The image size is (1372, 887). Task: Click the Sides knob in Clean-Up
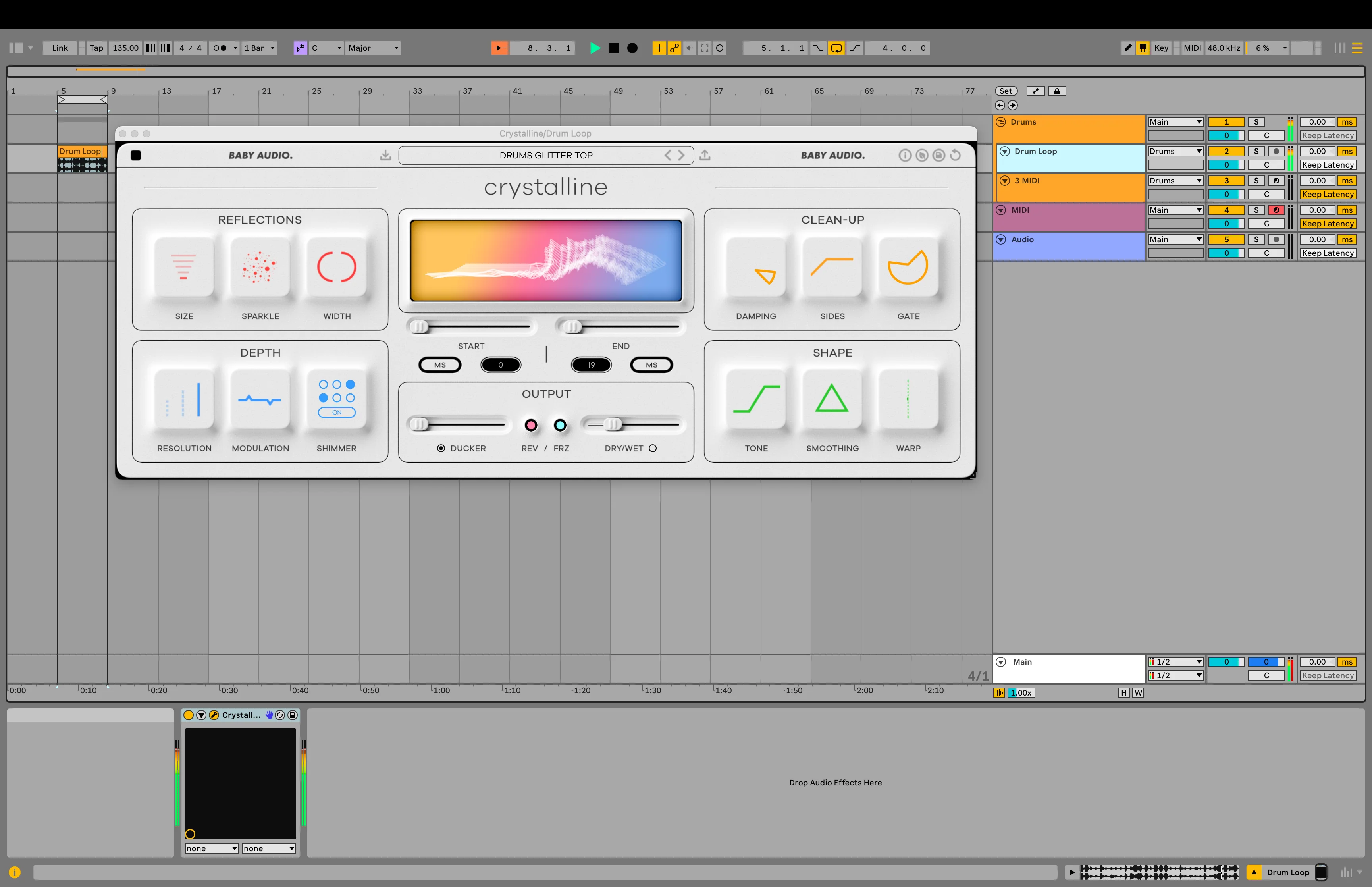(x=832, y=267)
